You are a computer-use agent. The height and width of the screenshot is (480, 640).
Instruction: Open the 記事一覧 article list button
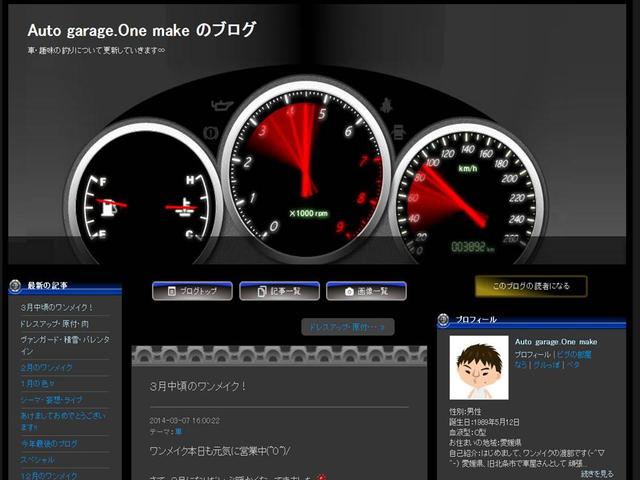tap(280, 291)
